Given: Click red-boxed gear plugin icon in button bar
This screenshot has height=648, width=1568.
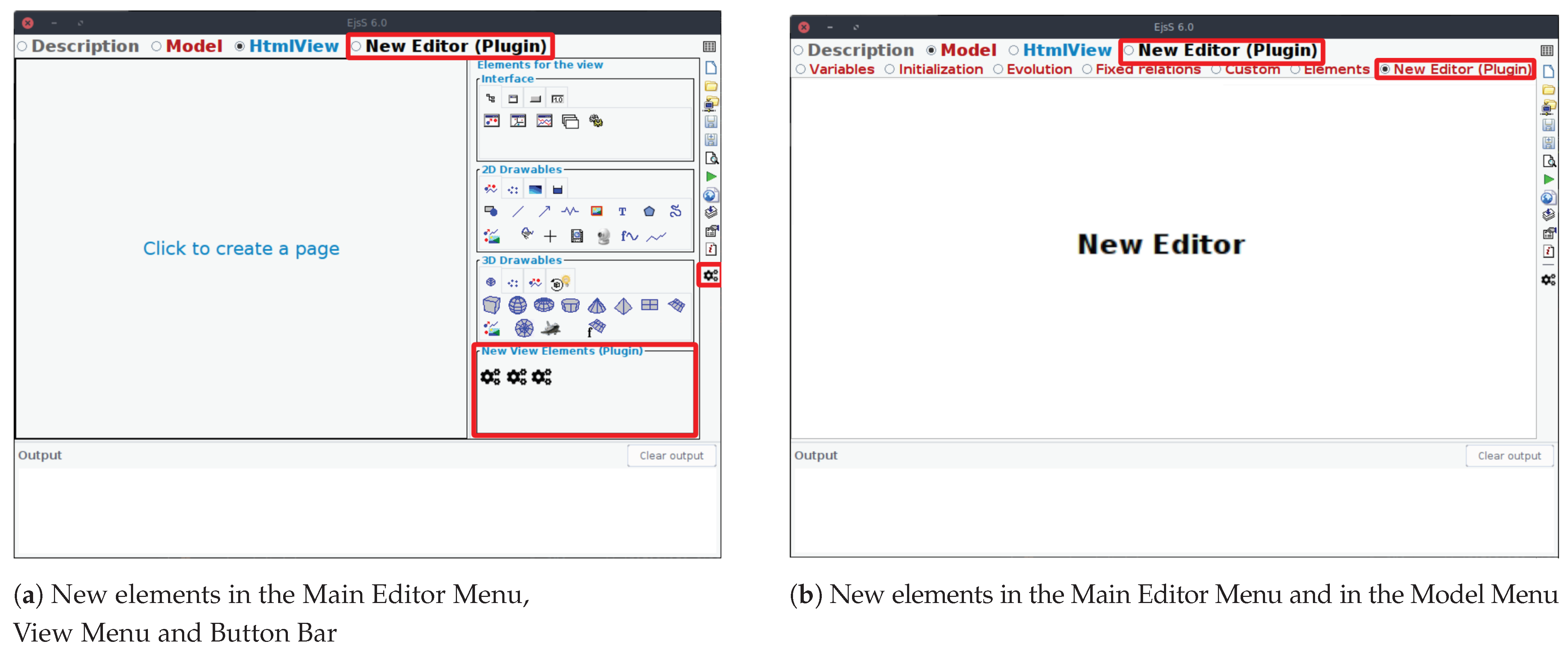Looking at the screenshot, I should pyautogui.click(x=710, y=276).
